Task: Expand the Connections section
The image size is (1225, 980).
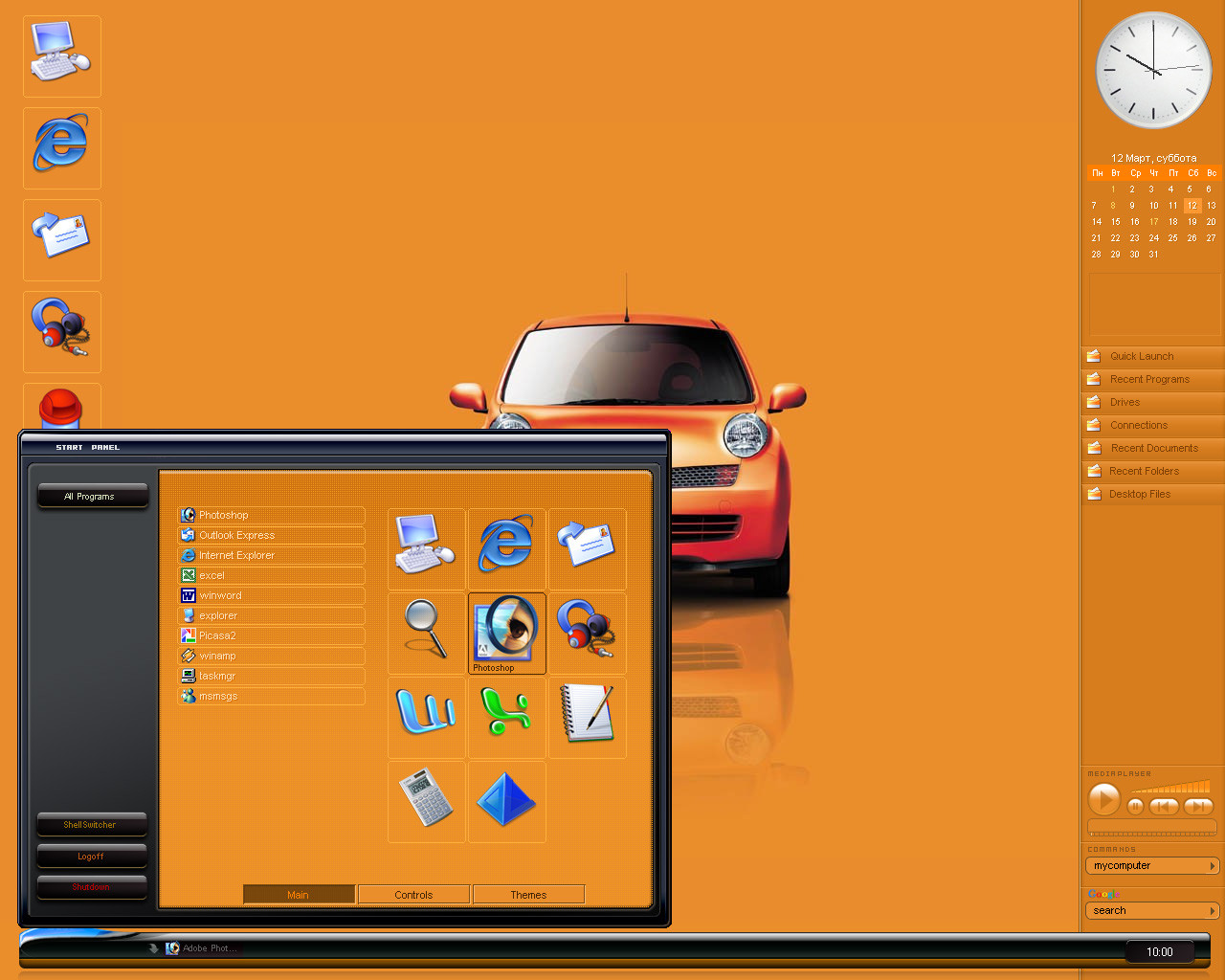Action: coord(1153,425)
